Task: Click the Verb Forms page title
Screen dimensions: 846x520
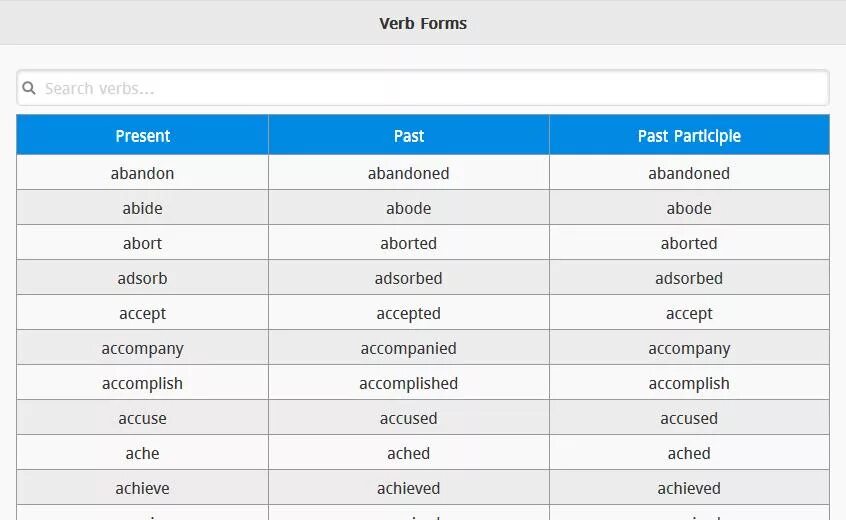Action: (x=423, y=23)
